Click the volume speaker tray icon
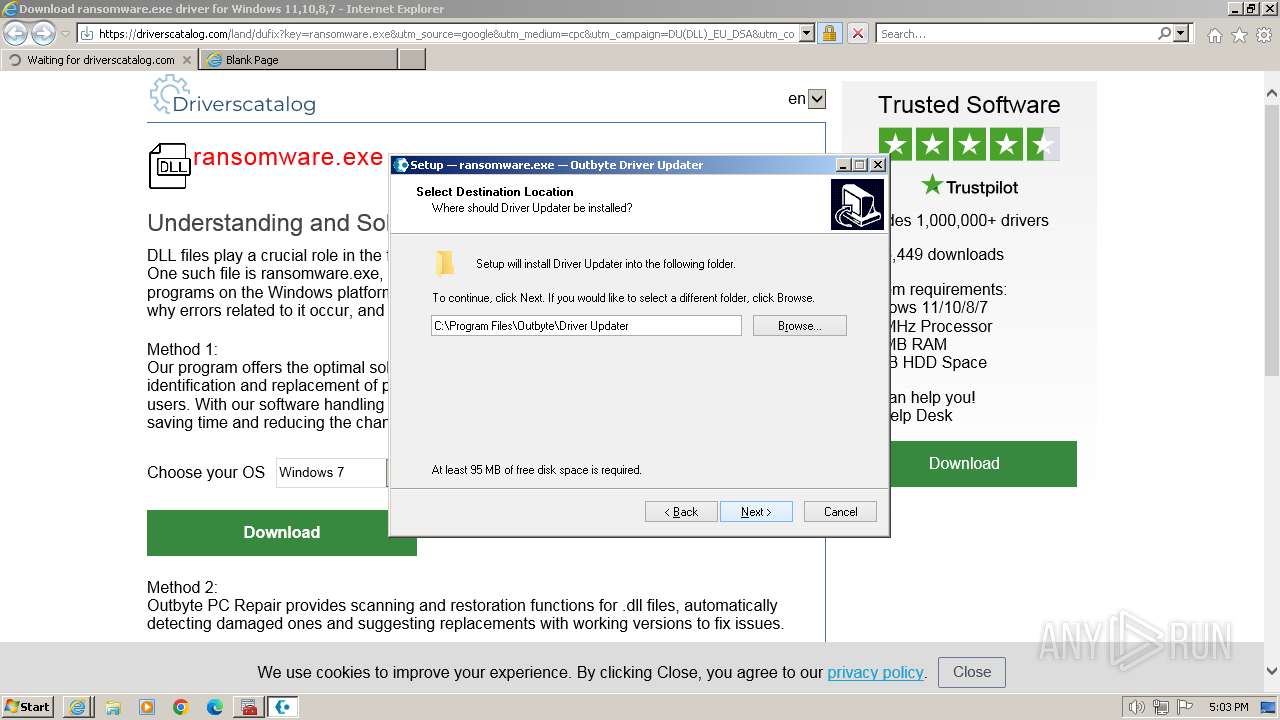This screenshot has height=720, width=1280. click(1136, 707)
